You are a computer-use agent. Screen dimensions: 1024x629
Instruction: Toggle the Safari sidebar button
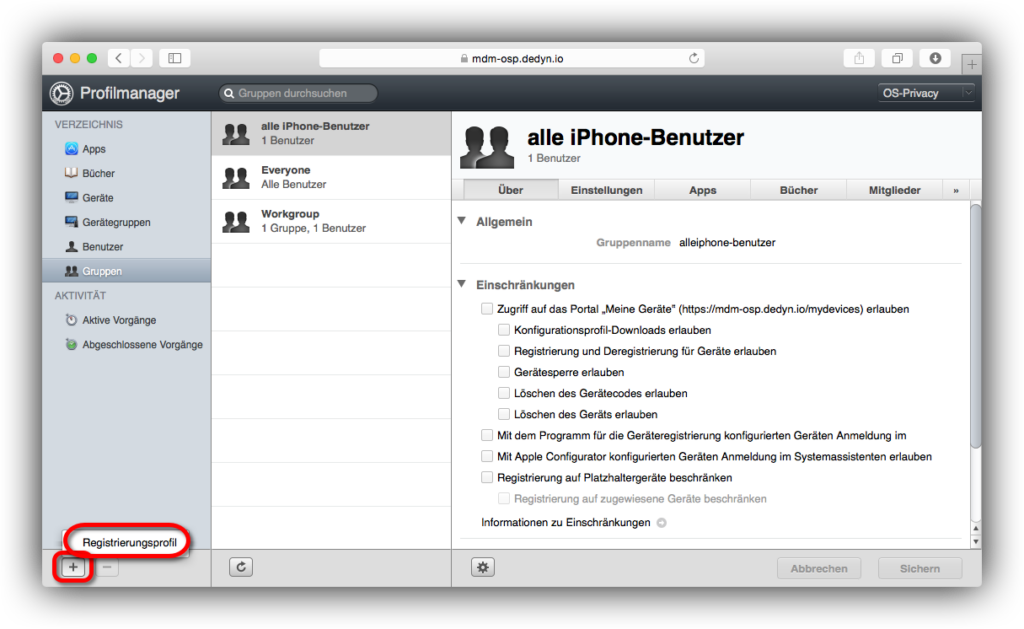click(174, 58)
